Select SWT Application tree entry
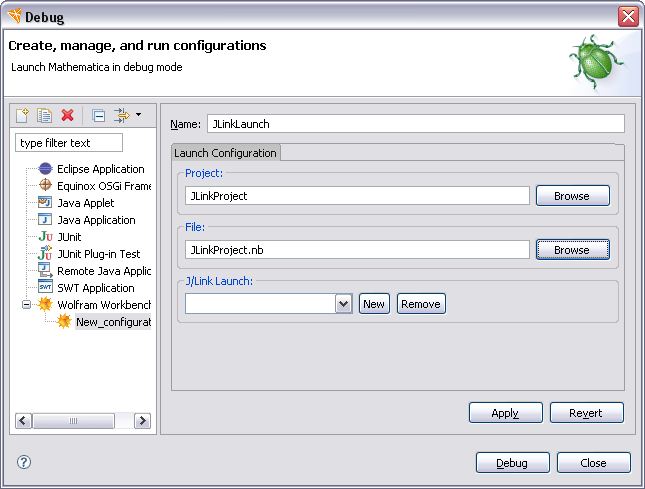This screenshot has width=645, height=489. [96, 288]
